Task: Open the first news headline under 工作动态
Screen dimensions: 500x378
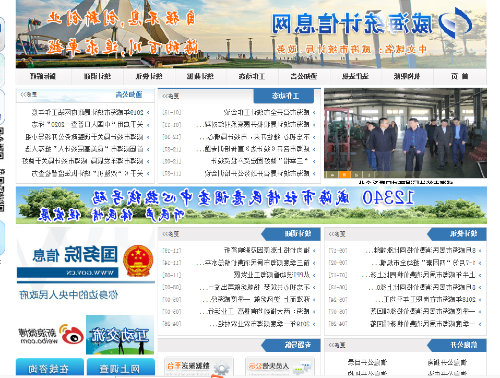Action: click(x=266, y=112)
